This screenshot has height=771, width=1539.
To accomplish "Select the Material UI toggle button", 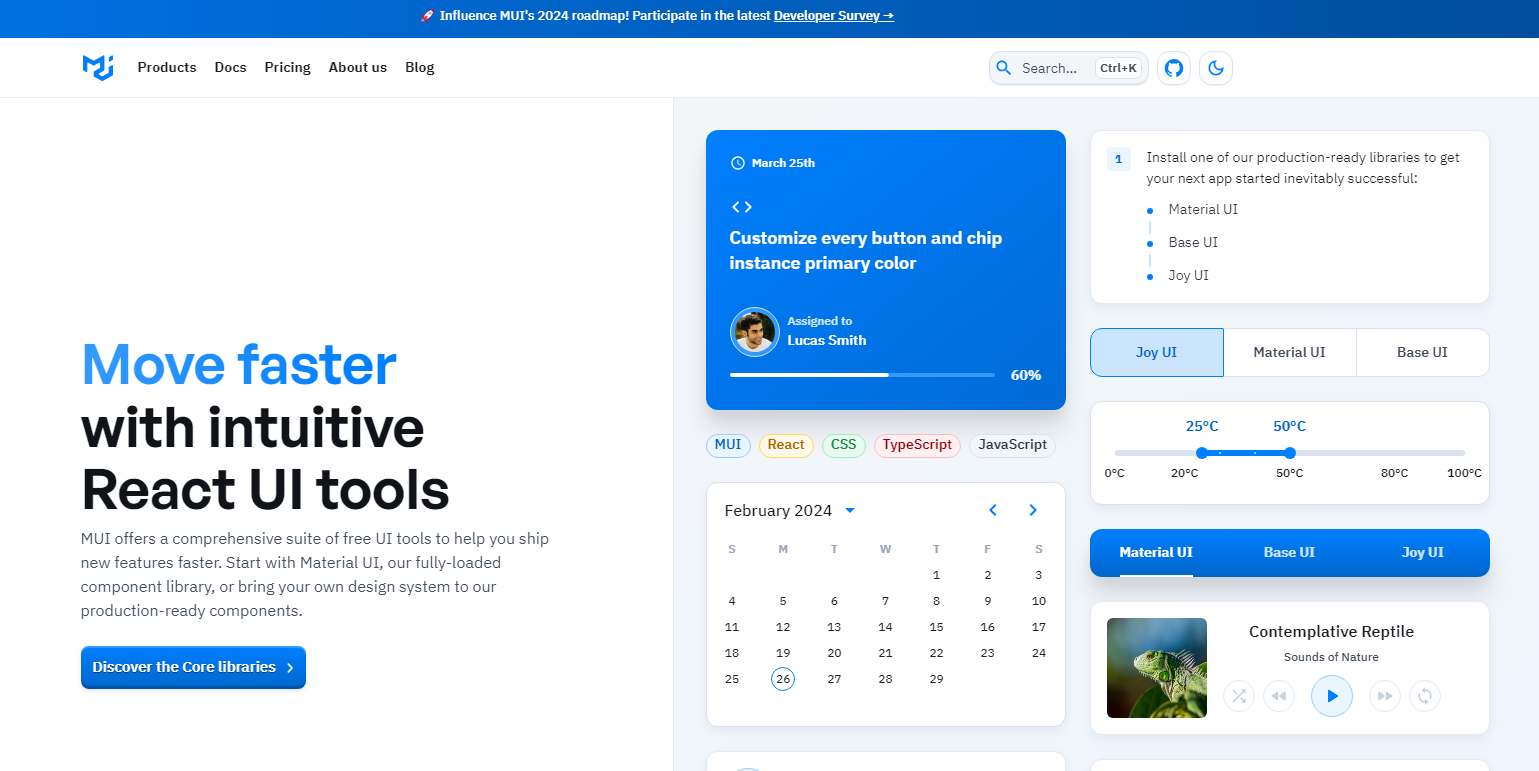I will [x=1290, y=352].
